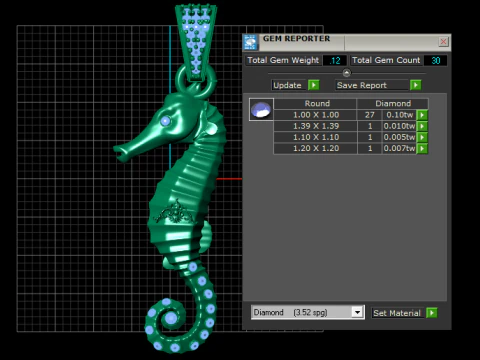
Task: Click the 0.007tw weight cell
Action: click(399, 148)
